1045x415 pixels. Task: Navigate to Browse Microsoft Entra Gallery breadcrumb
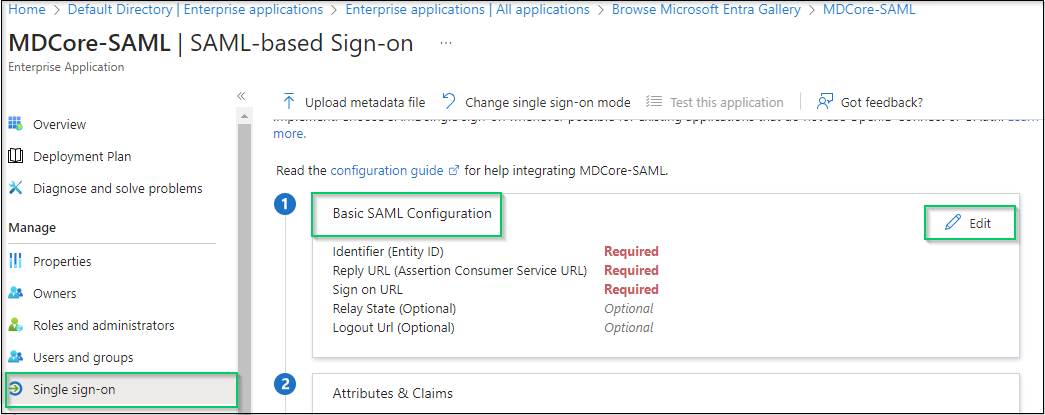[706, 9]
